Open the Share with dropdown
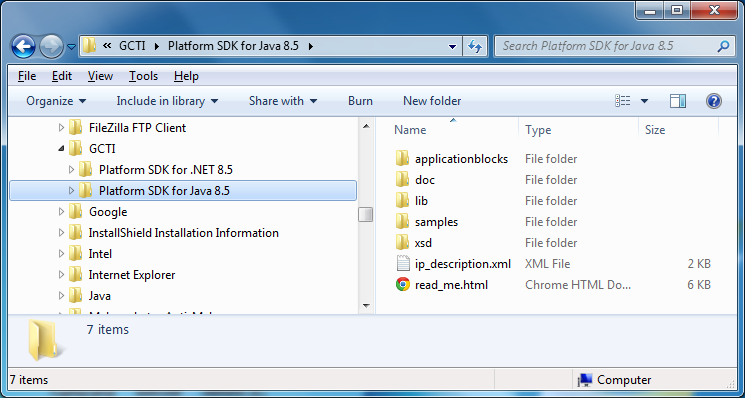 (283, 101)
